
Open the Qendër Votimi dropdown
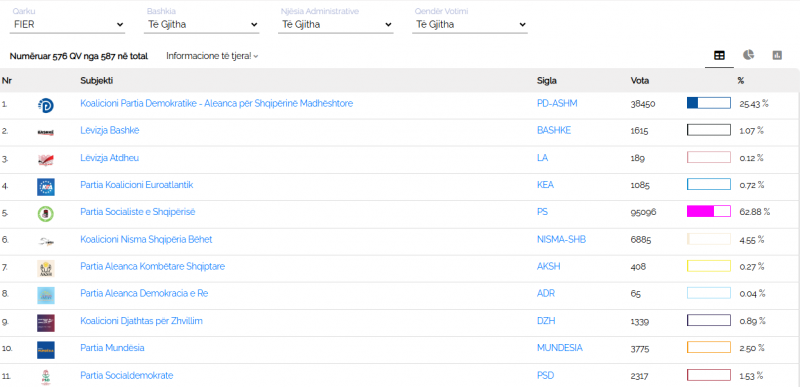tap(470, 24)
